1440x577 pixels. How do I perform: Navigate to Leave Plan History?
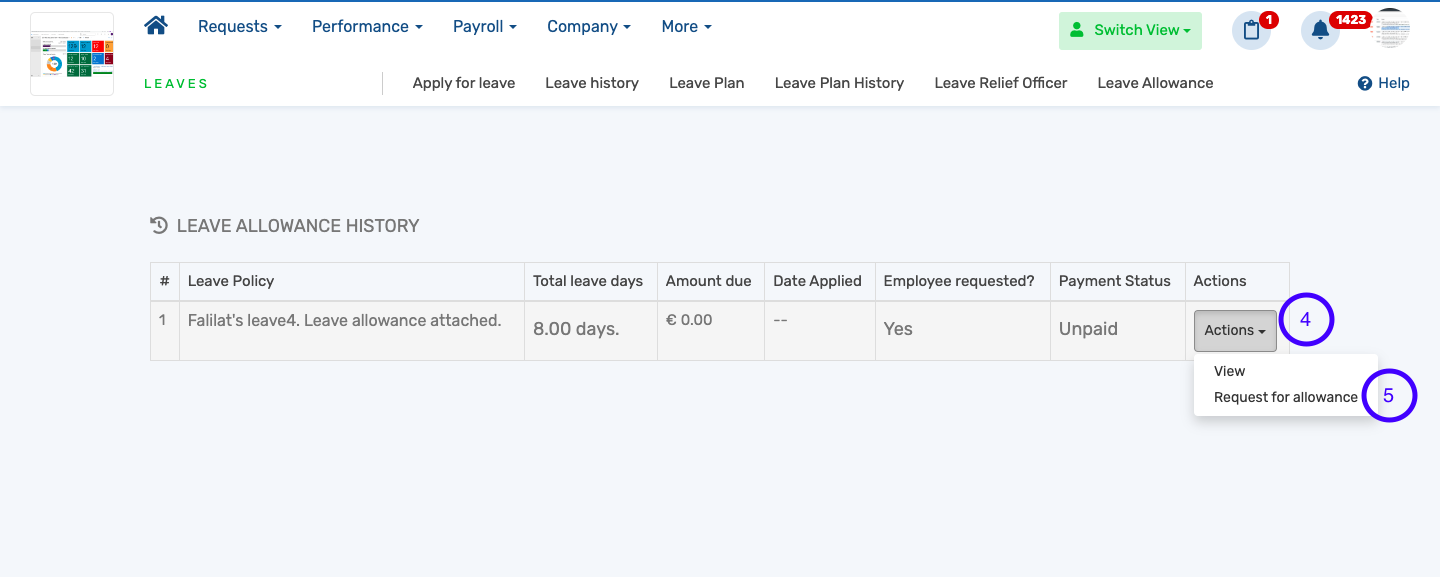(x=839, y=83)
